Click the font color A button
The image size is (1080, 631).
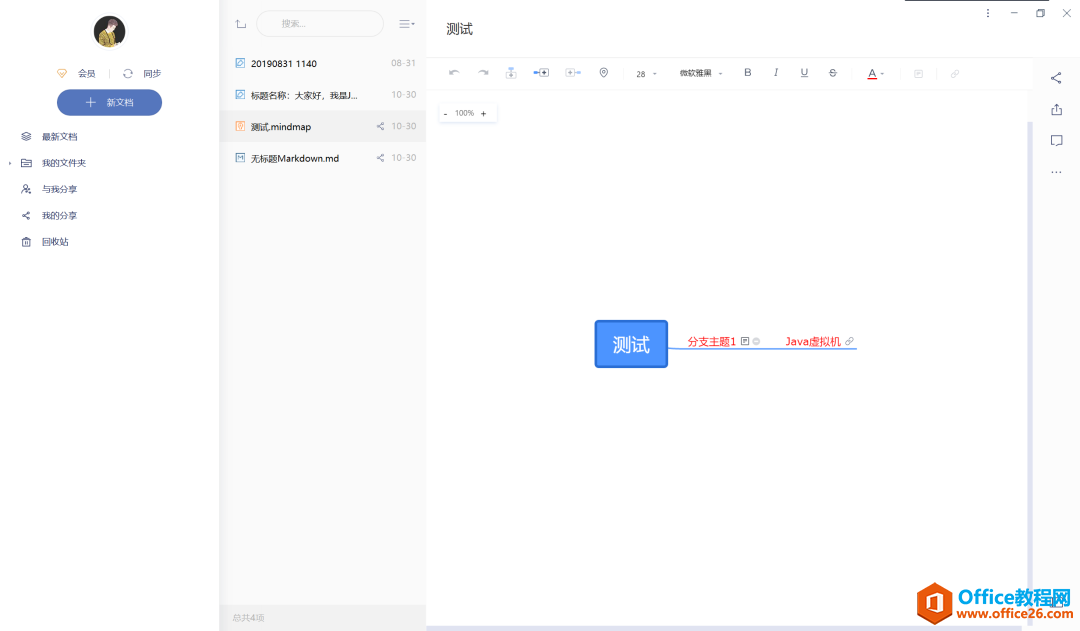872,73
